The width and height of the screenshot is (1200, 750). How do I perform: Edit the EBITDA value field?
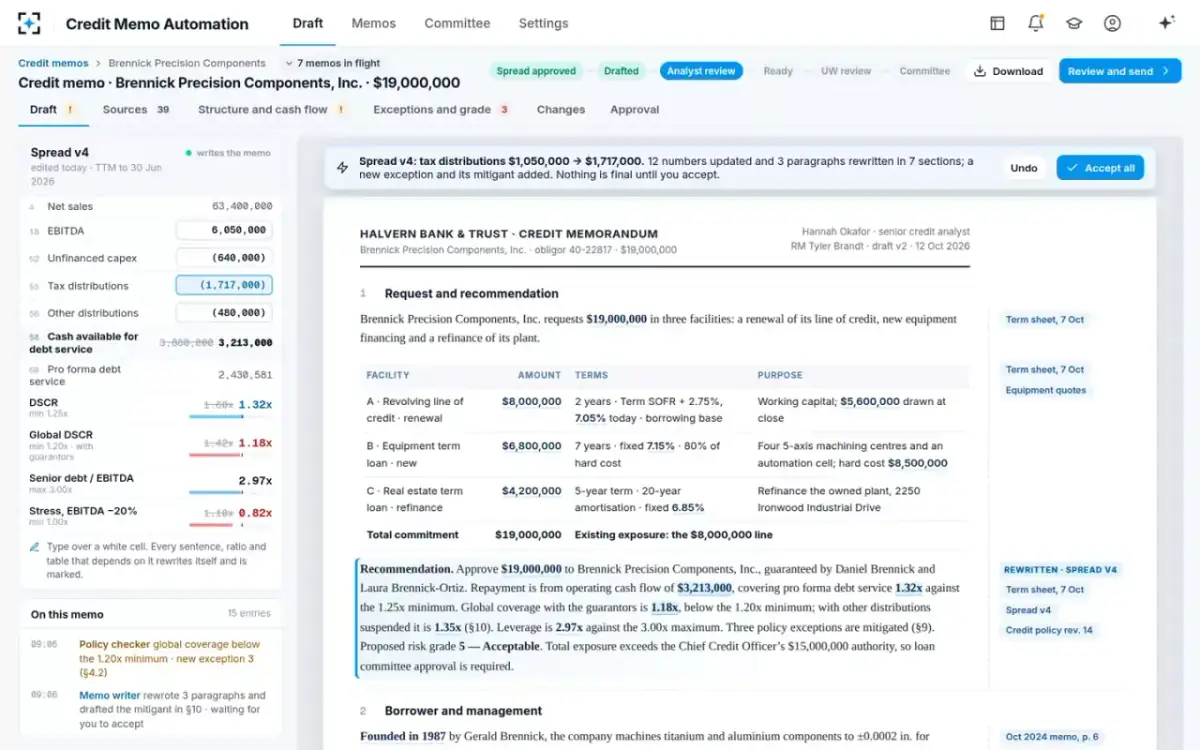[x=224, y=230]
